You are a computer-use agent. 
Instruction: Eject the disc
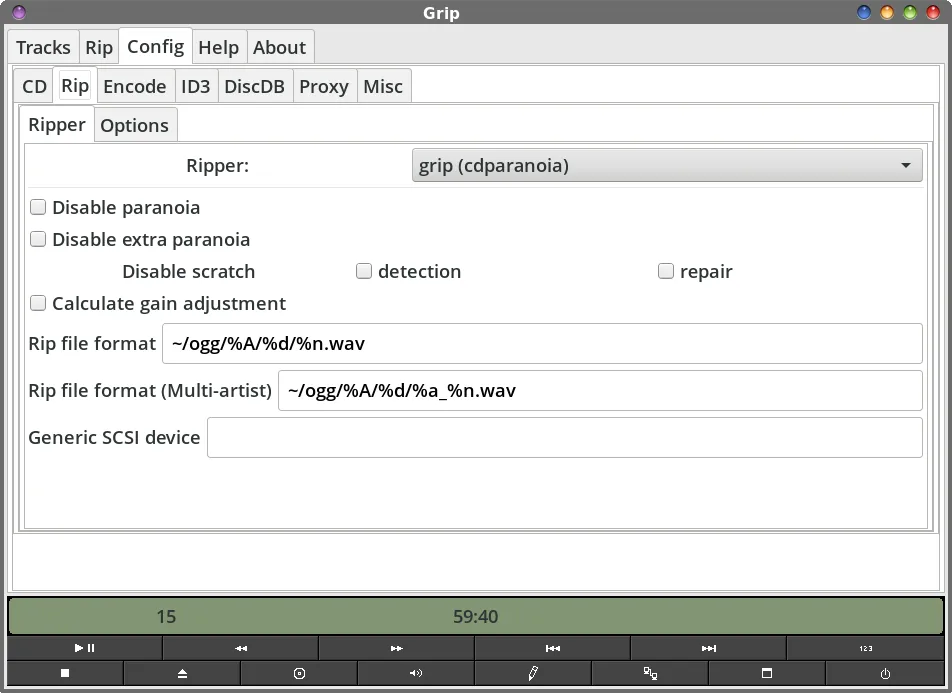pos(182,673)
